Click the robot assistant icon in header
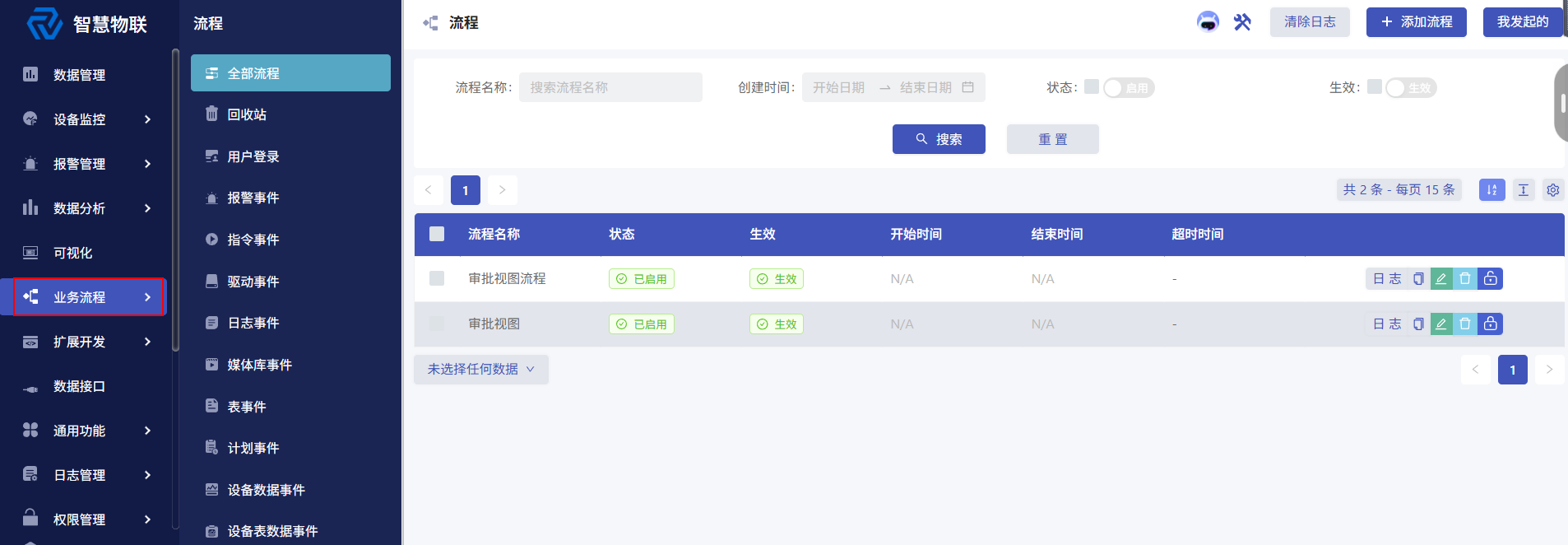The image size is (1568, 545). click(x=1208, y=22)
